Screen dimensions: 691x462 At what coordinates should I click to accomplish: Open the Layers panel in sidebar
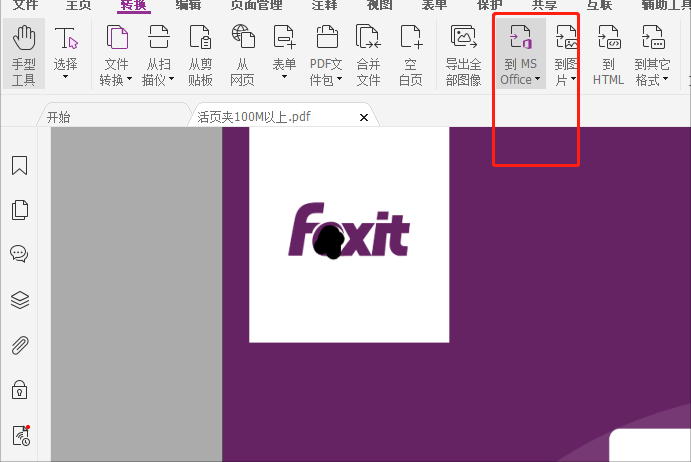click(x=19, y=299)
